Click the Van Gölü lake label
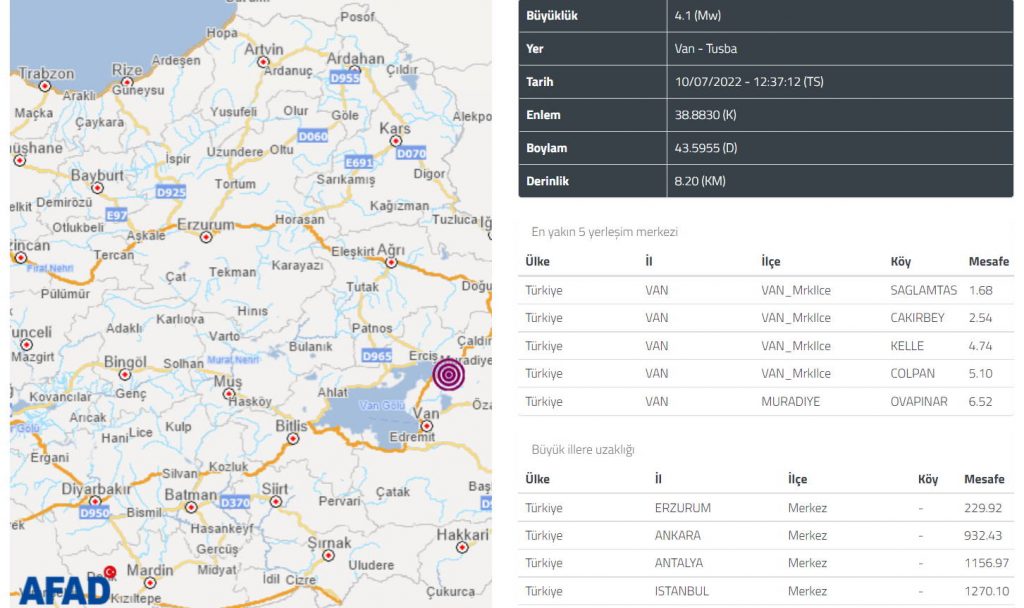Image resolution: width=1024 pixels, height=608 pixels. 380,405
